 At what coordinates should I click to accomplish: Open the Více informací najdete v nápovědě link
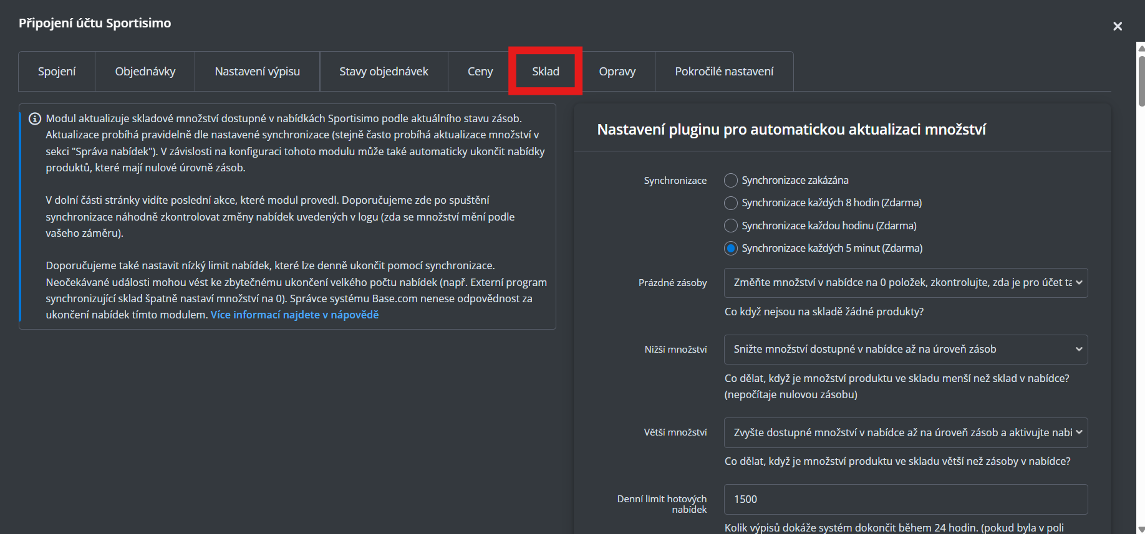(295, 315)
